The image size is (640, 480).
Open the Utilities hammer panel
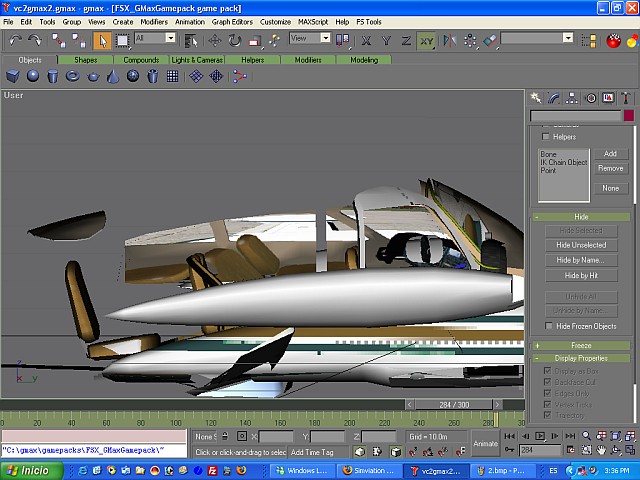pos(625,98)
